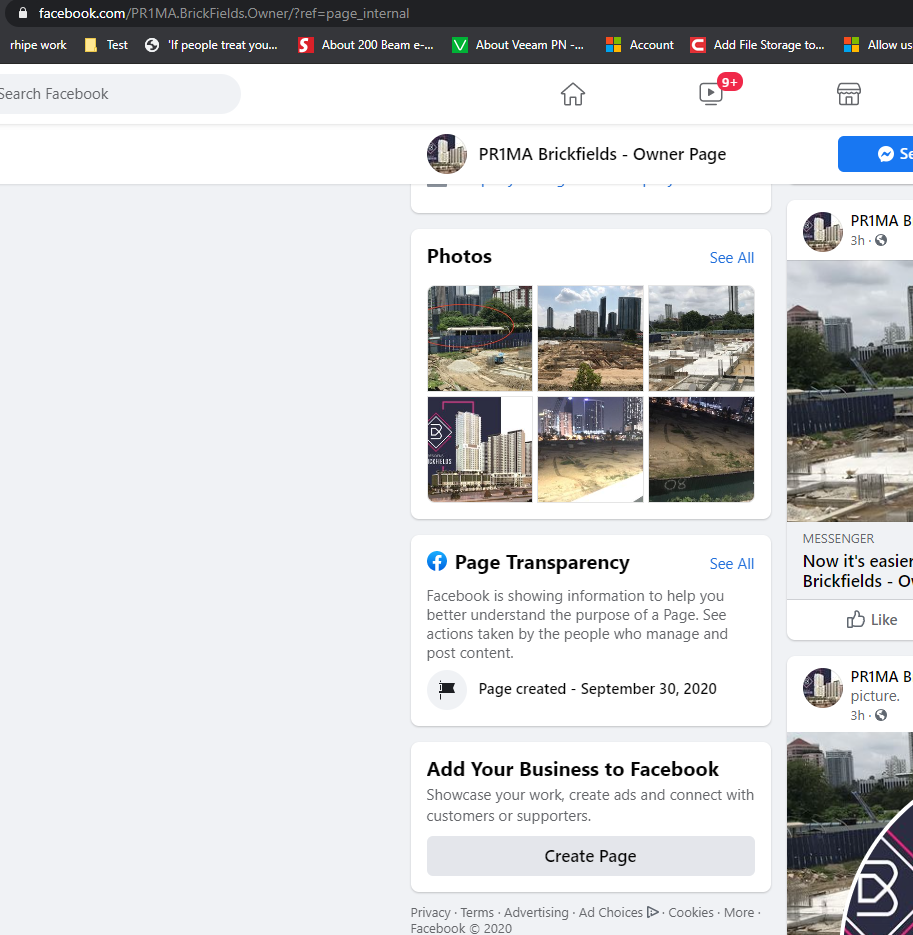This screenshot has height=935, width=913.
Task: Click the blue Messenger Send button
Action: 875,154
